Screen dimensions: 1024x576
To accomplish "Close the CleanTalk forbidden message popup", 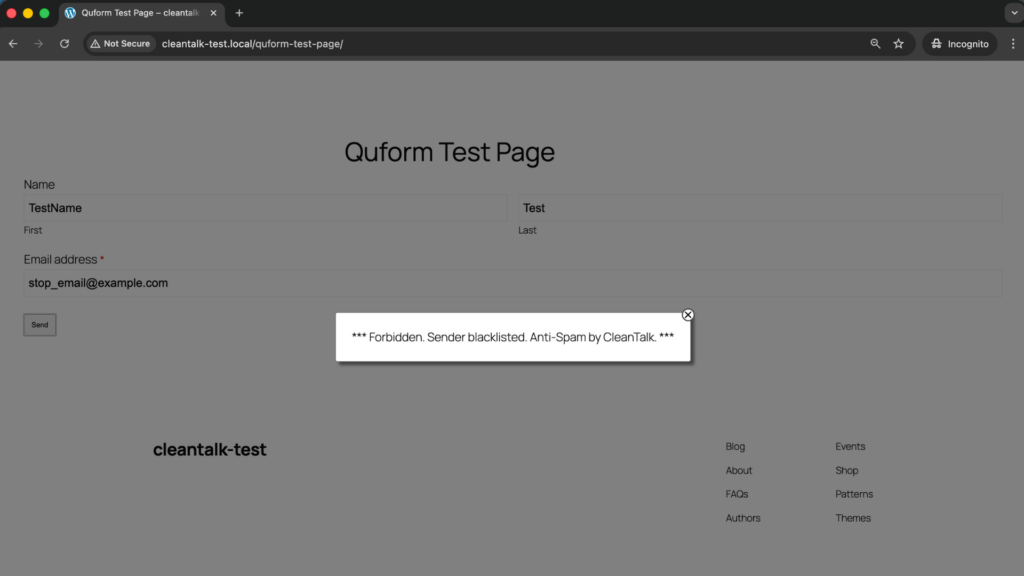I will (x=688, y=315).
